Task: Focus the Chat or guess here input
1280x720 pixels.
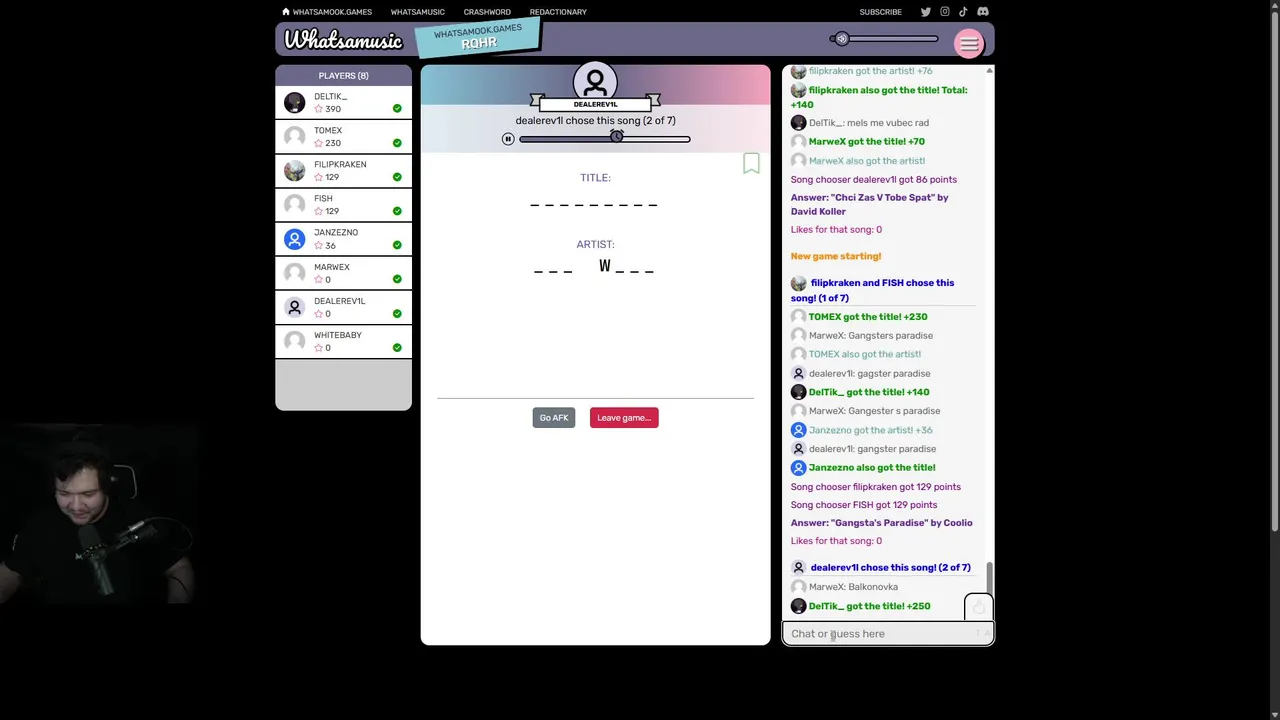Action: point(888,633)
